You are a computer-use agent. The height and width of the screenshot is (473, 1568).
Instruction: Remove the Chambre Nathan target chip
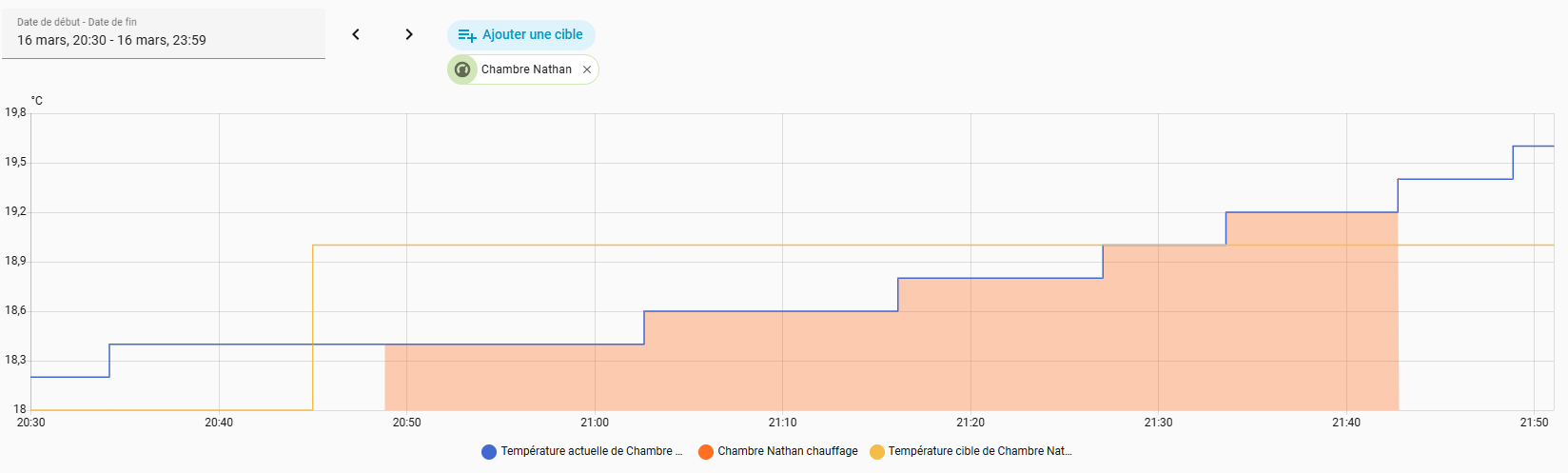coord(587,69)
